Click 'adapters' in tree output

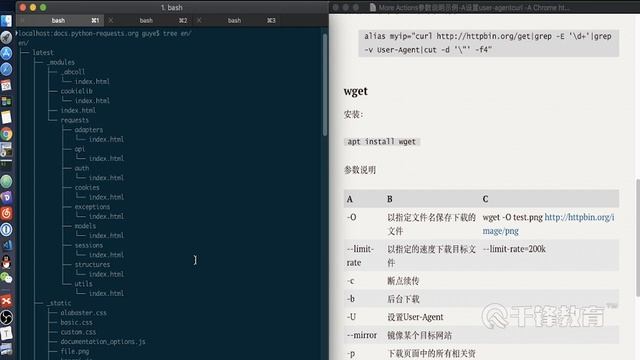coord(89,130)
